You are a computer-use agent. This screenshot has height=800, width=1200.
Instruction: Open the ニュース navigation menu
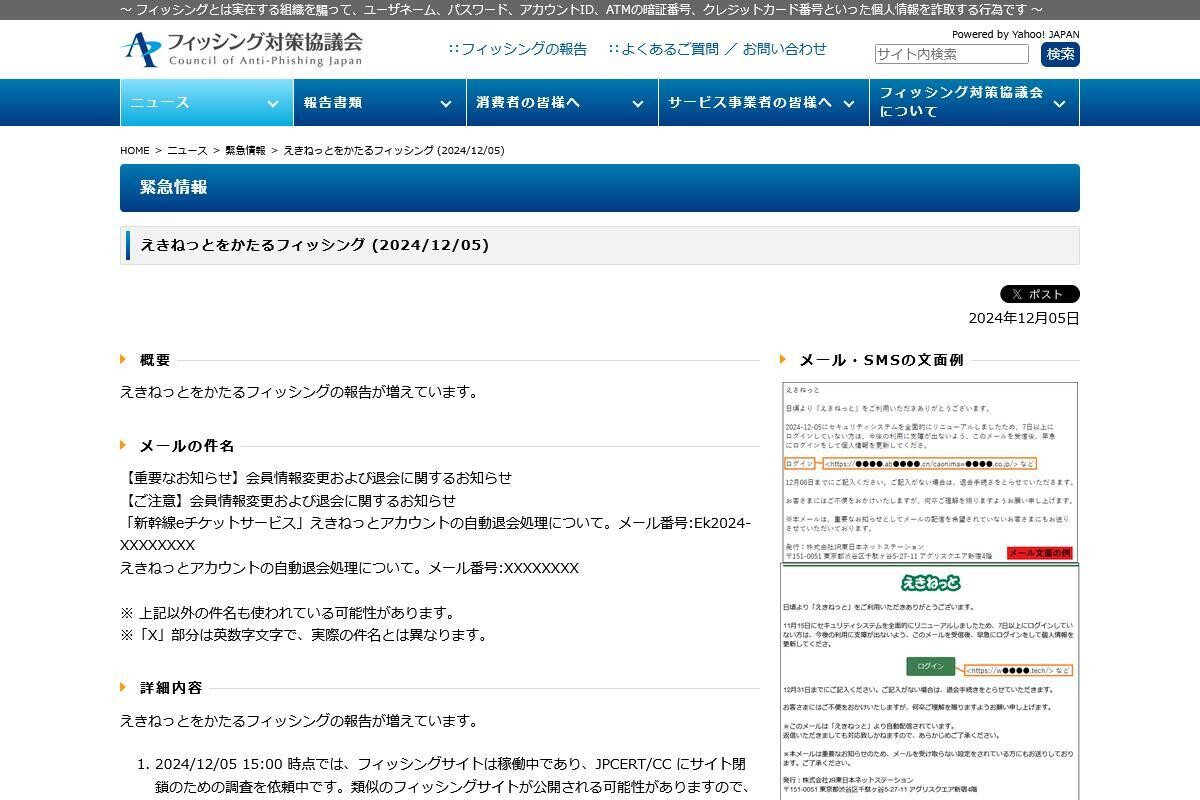click(x=206, y=103)
